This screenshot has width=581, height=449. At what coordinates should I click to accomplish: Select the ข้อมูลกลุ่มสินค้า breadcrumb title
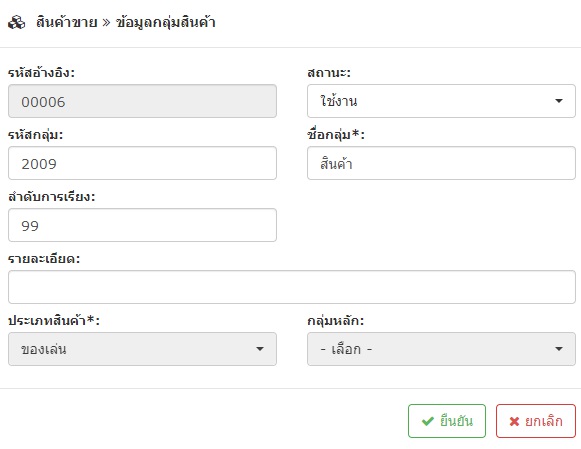(166, 23)
